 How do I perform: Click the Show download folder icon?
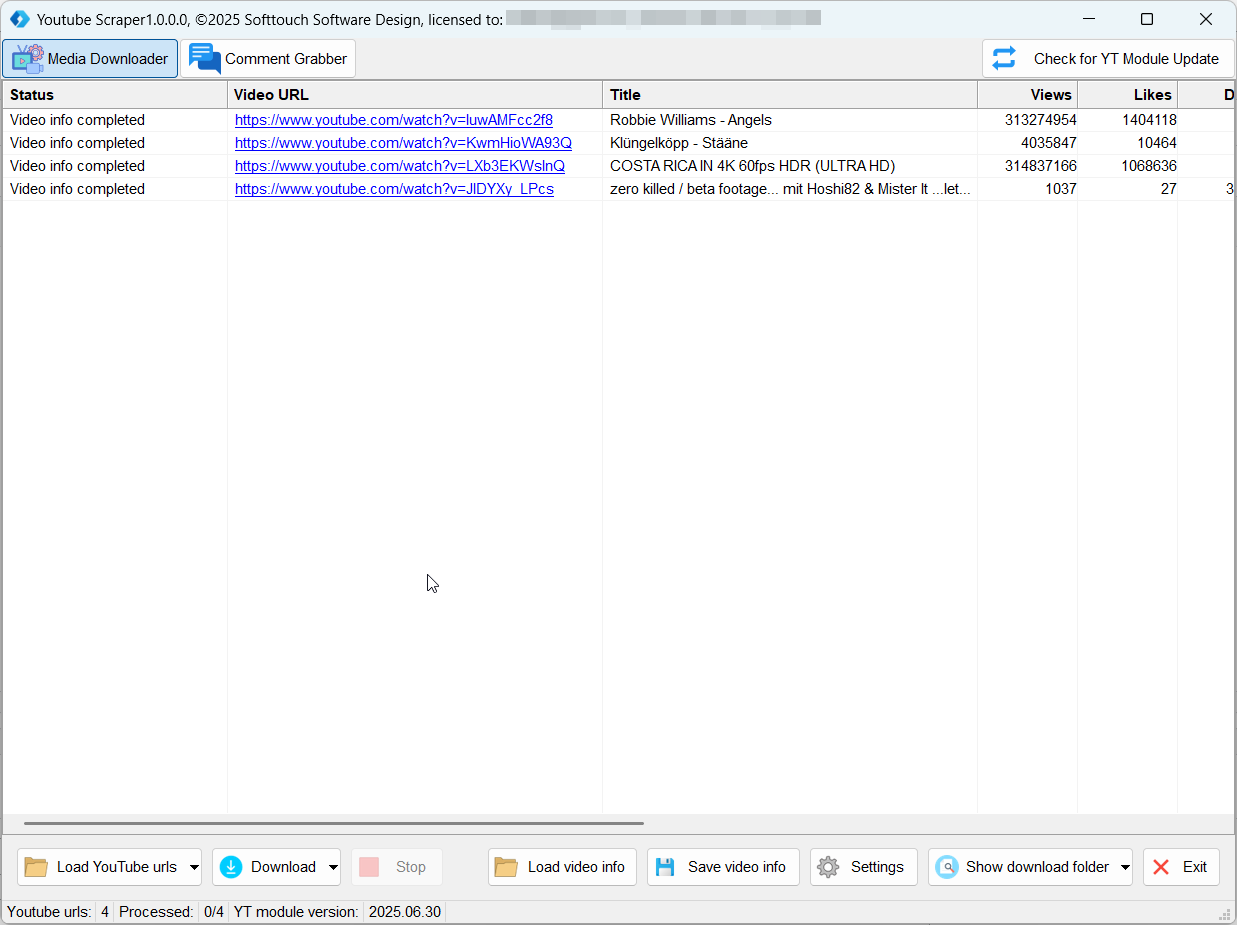pyautogui.click(x=946, y=867)
